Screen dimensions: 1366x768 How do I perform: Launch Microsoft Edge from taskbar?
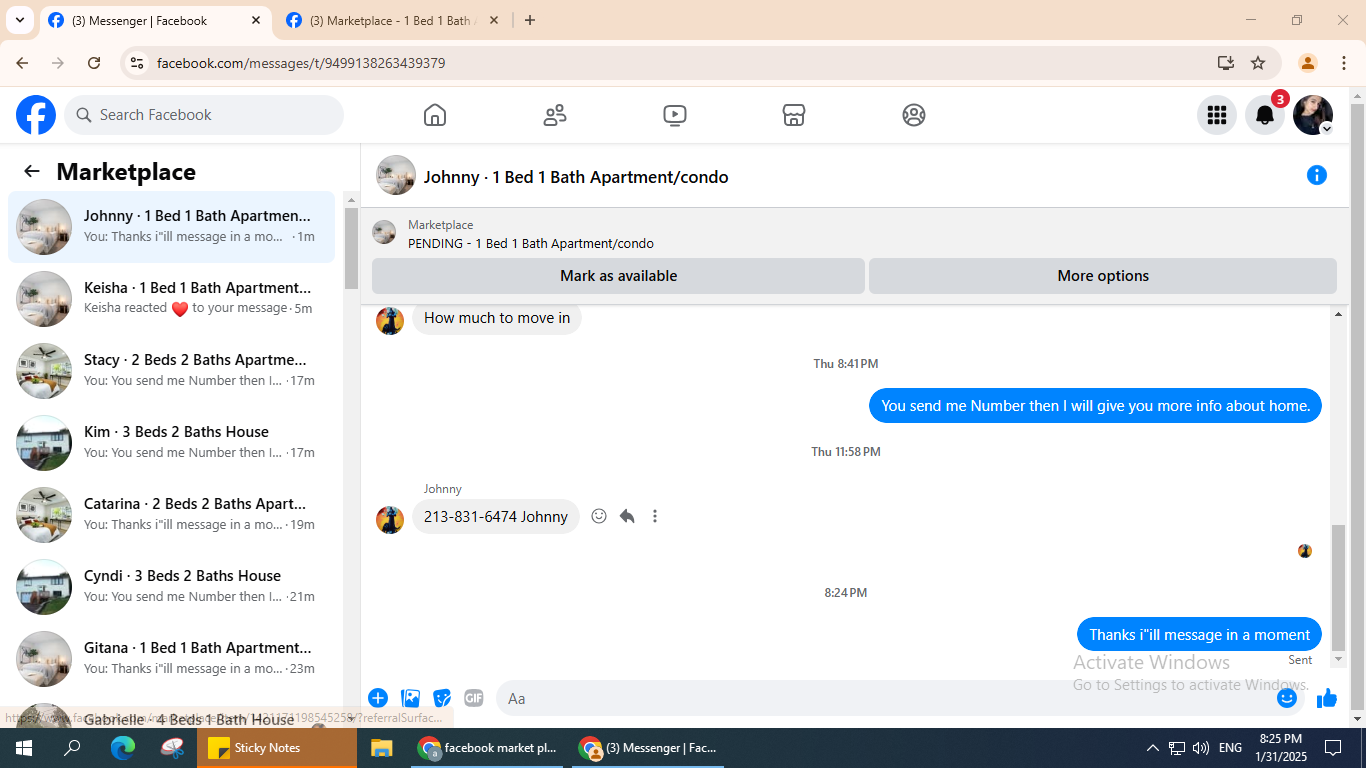pos(123,748)
